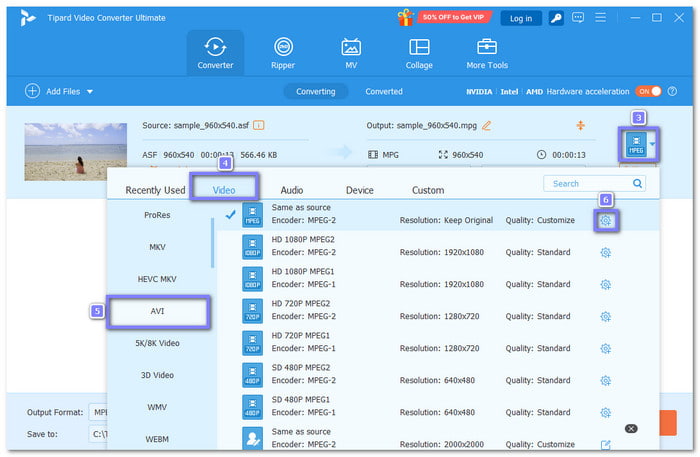Image resolution: width=700 pixels, height=457 pixels.
Task: Turn off Hardware acceleration switch
Action: tap(648, 91)
